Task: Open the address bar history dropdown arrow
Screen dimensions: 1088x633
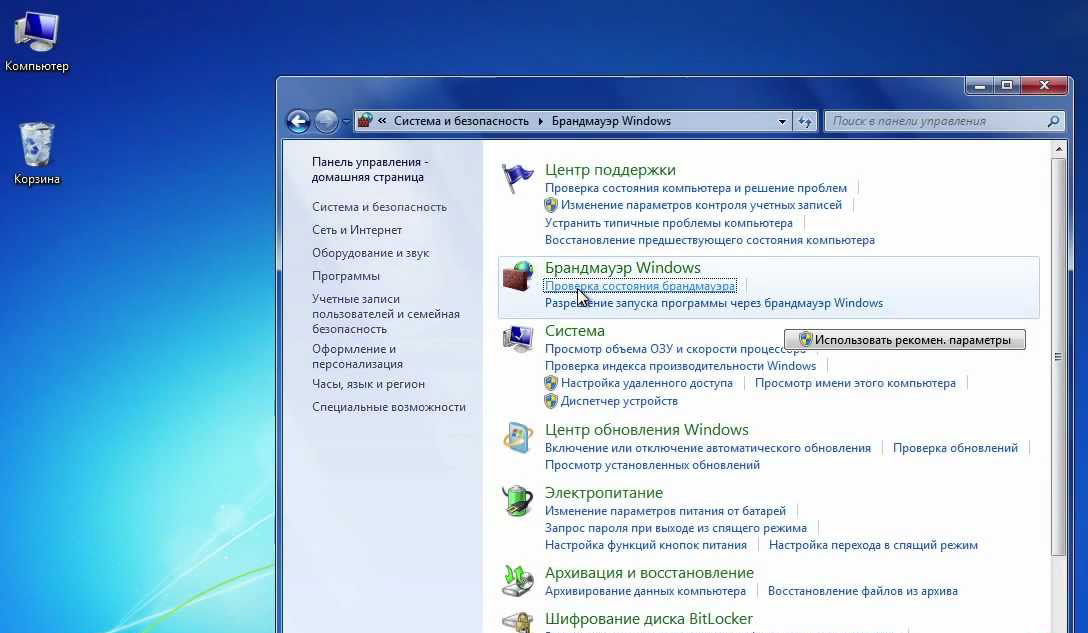Action: [782, 121]
